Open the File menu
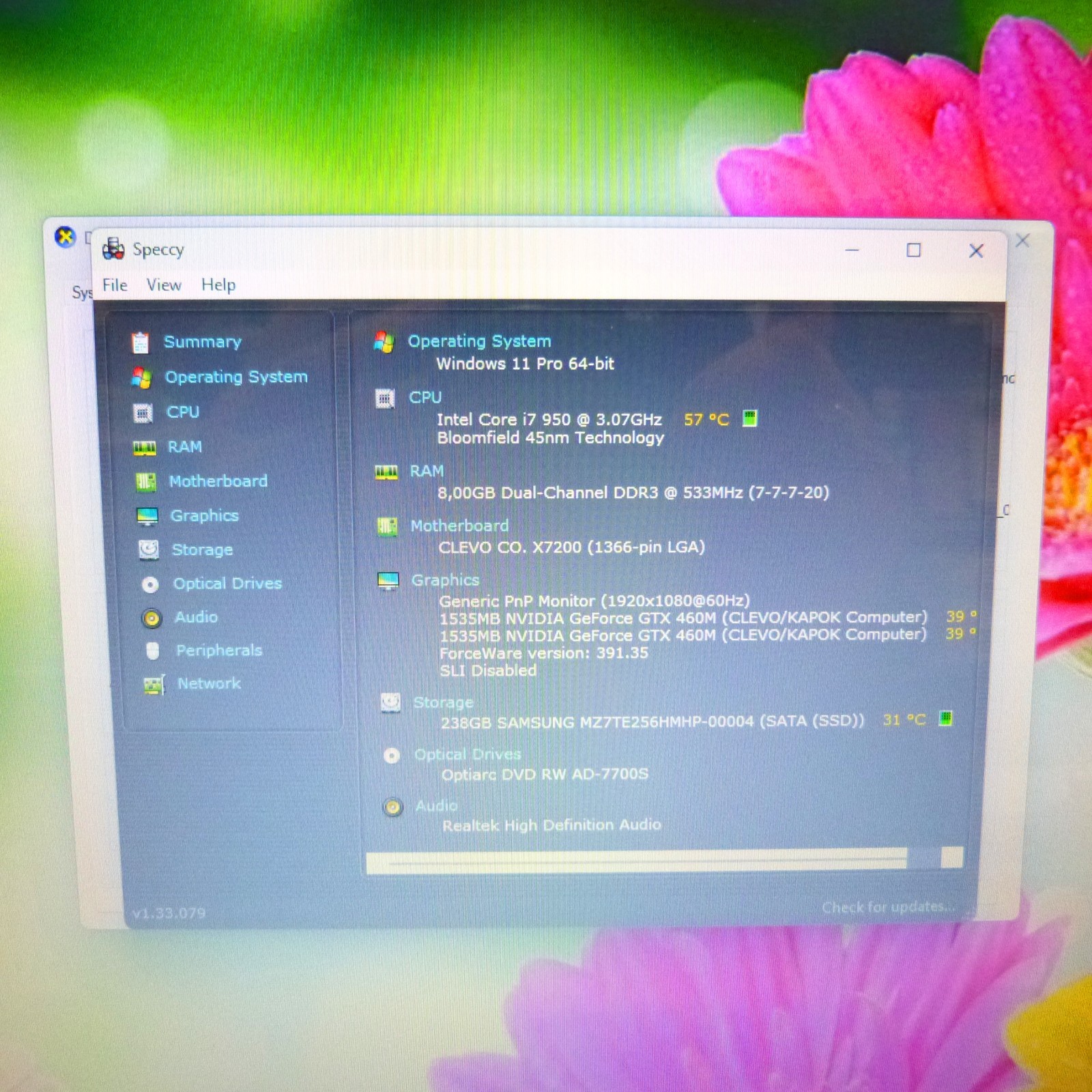 tap(115, 285)
